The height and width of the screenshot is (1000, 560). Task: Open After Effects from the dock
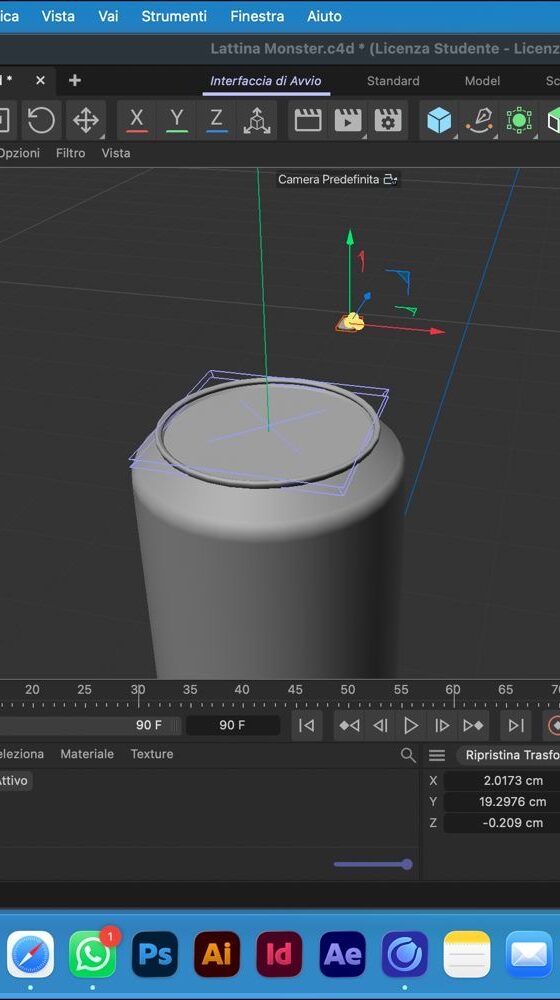click(343, 955)
